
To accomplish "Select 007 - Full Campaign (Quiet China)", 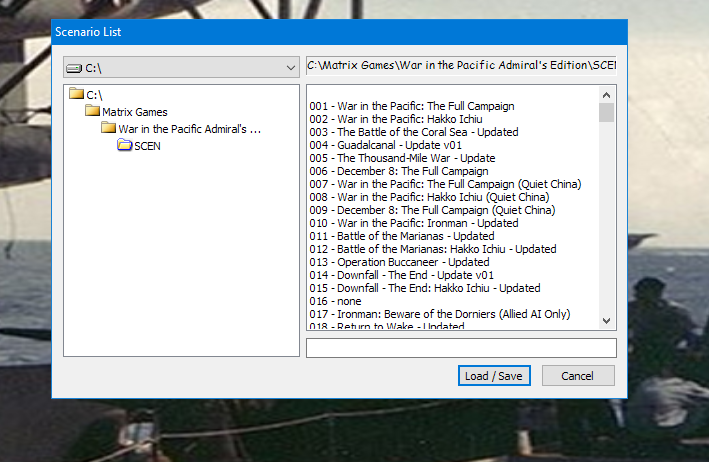I will tap(445, 184).
